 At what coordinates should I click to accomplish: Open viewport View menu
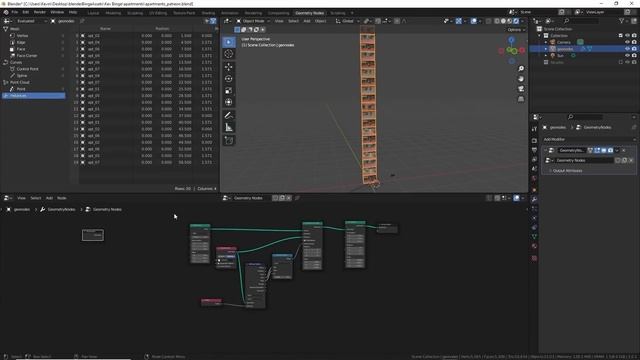(279, 21)
